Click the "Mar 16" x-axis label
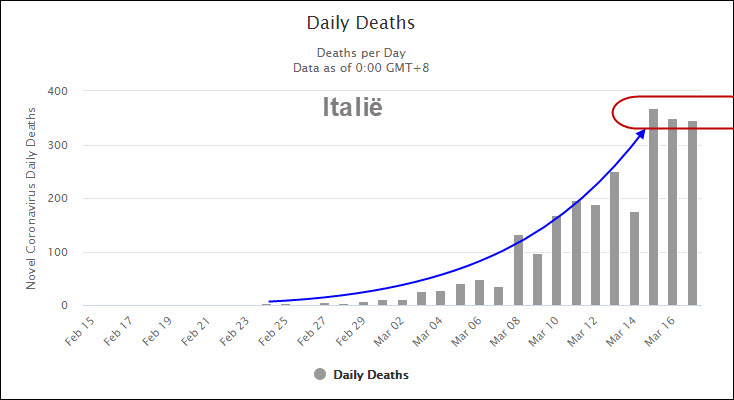 (x=657, y=331)
